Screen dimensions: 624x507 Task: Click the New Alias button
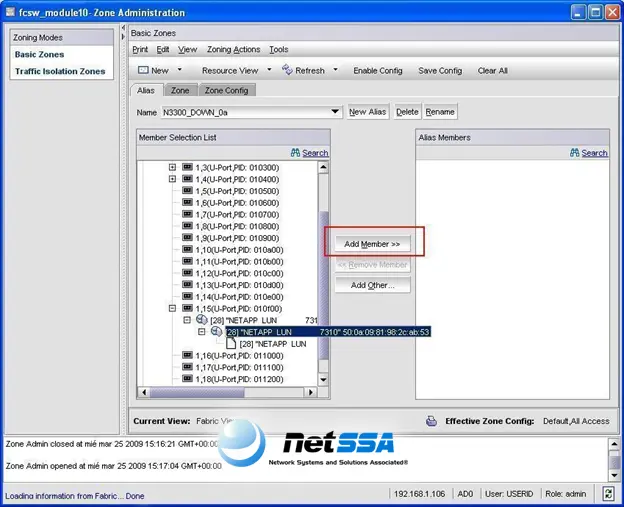tap(368, 112)
